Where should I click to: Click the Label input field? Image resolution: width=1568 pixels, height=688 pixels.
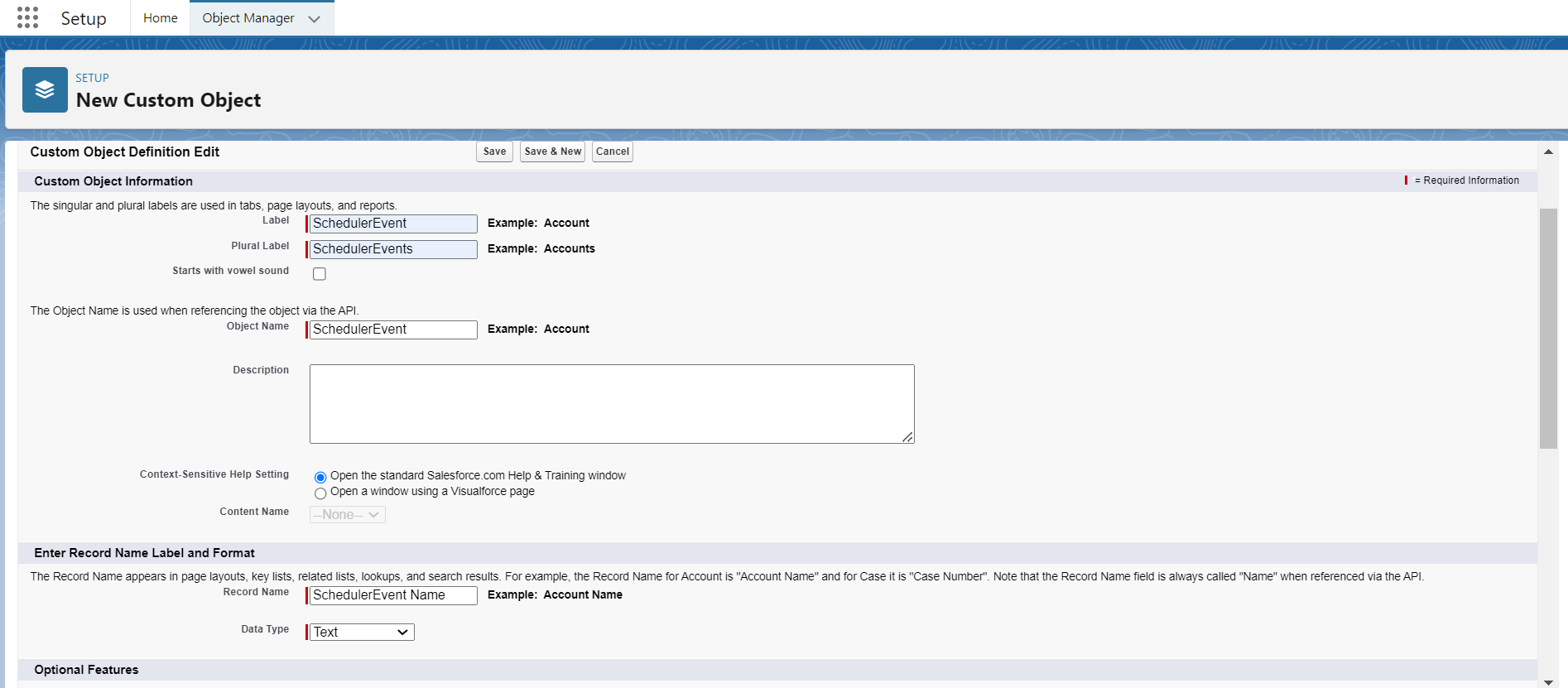[393, 224]
